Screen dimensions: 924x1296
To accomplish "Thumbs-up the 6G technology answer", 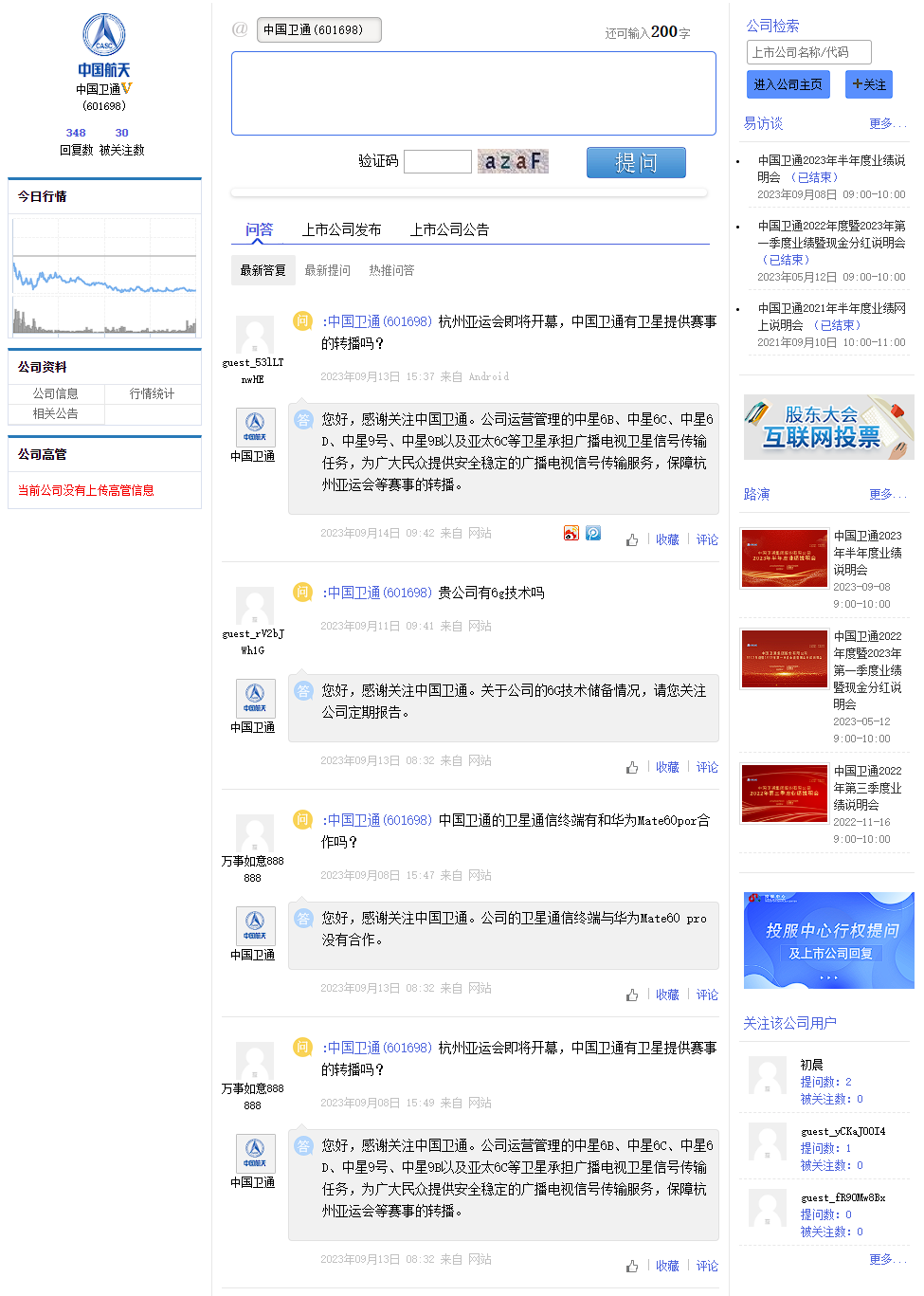I will tap(632, 768).
